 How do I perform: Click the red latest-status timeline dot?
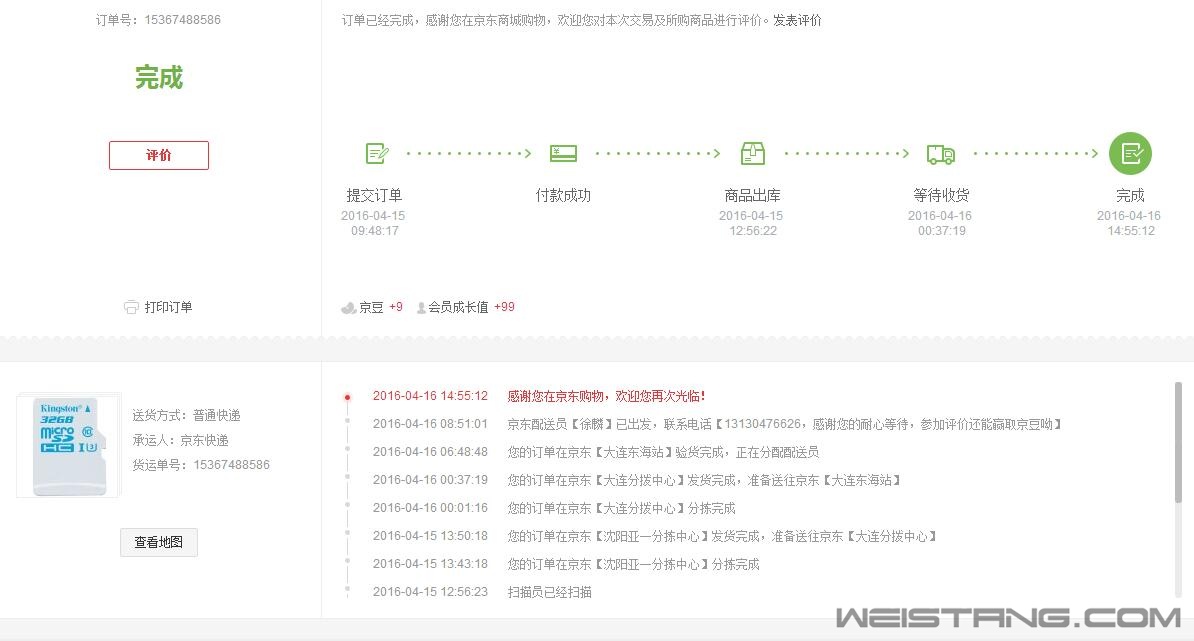(347, 397)
